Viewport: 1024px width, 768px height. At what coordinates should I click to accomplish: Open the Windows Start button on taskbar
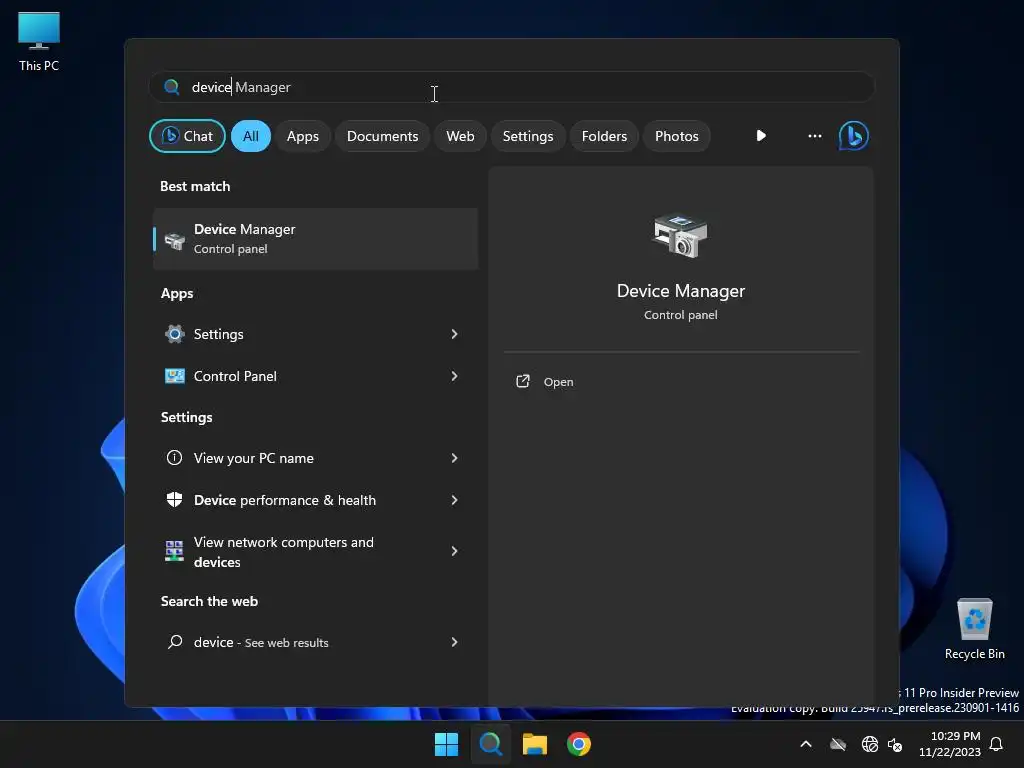click(x=447, y=744)
